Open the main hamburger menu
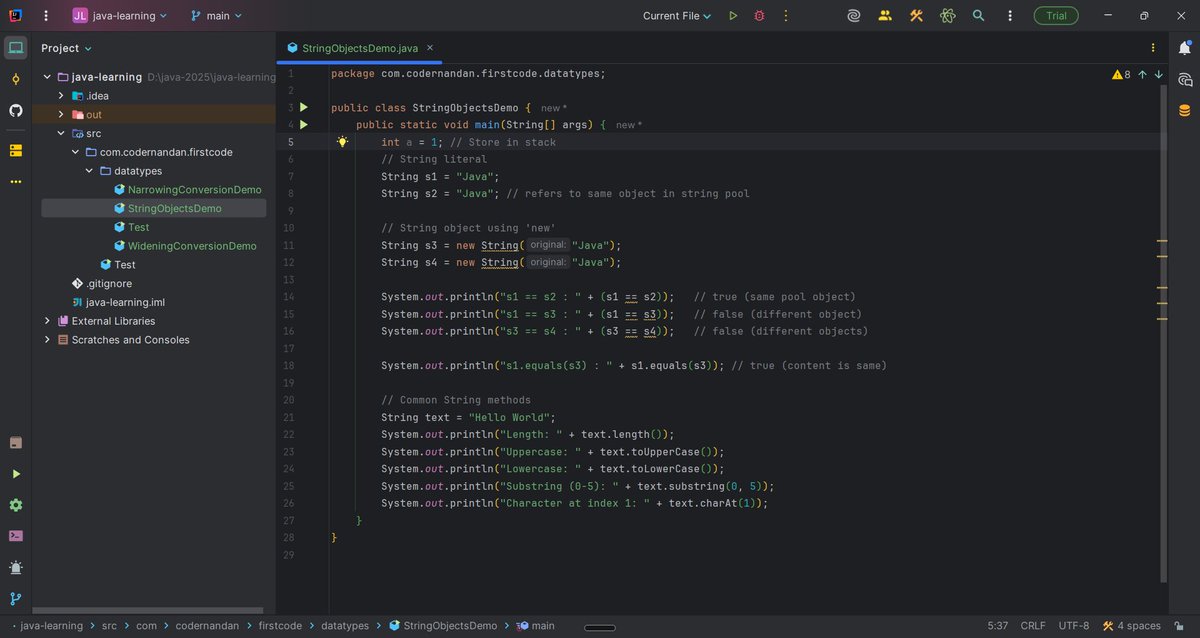Image resolution: width=1200 pixels, height=638 pixels. pos(44,16)
